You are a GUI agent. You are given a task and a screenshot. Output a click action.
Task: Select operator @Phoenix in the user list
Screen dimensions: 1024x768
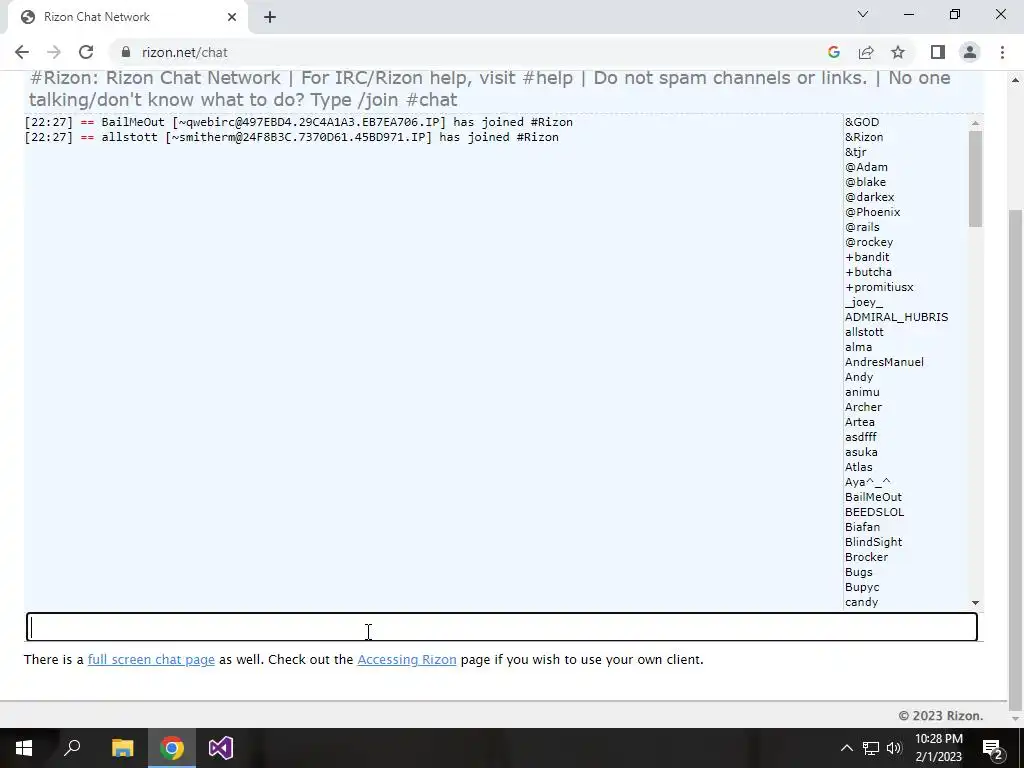pos(872,212)
